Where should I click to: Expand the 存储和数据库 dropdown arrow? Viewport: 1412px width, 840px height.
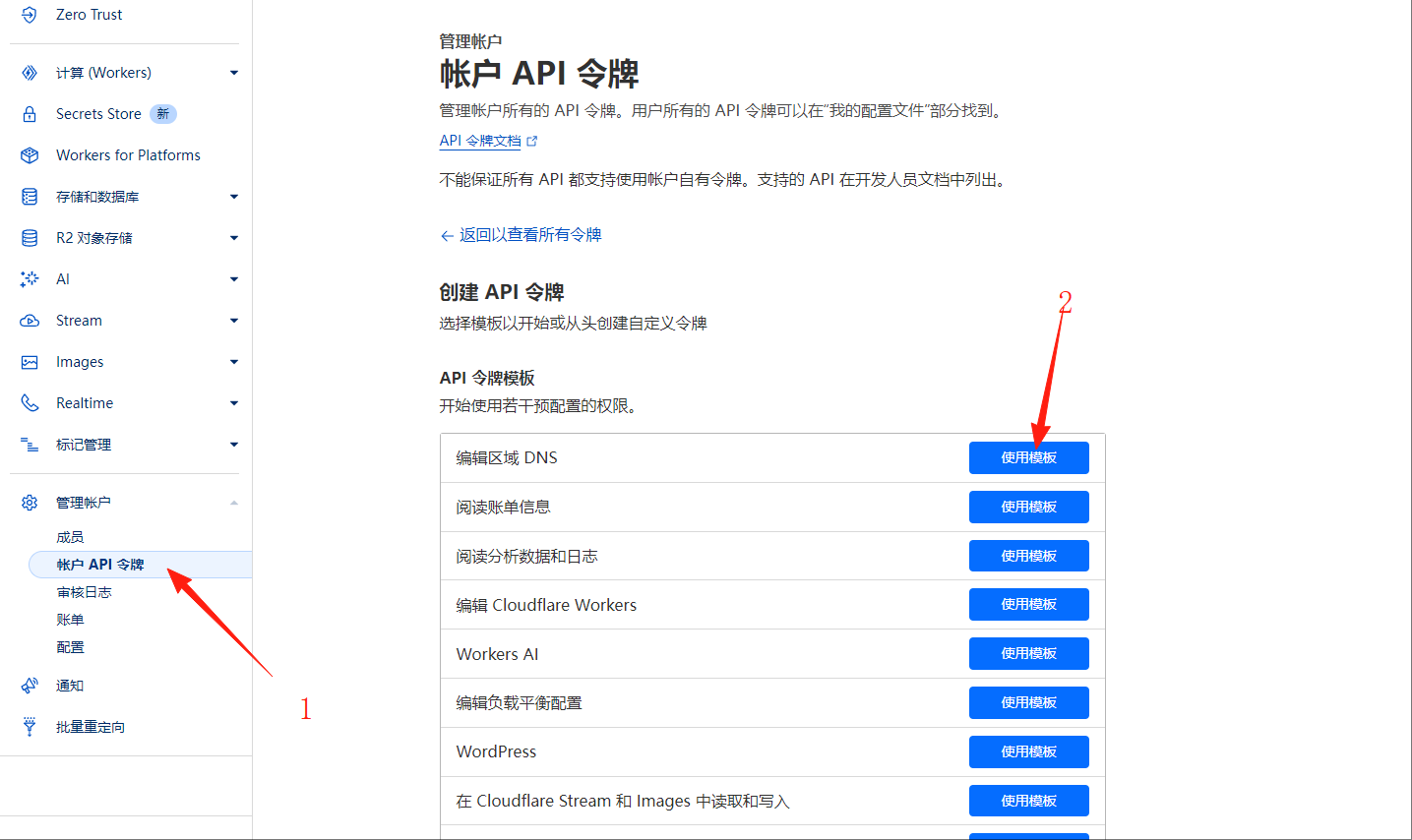tap(234, 197)
